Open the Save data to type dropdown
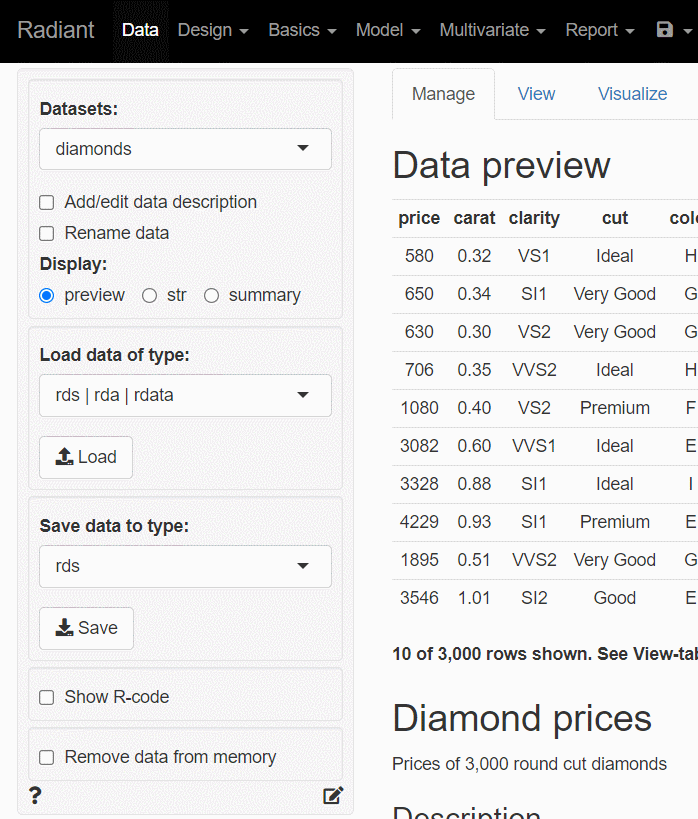 [185, 566]
